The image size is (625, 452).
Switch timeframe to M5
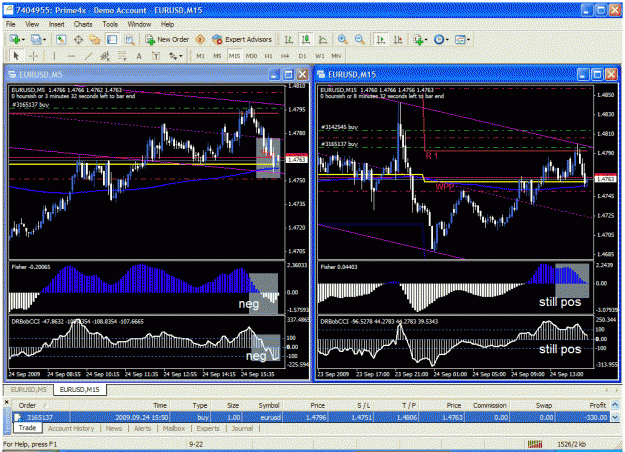(217, 56)
